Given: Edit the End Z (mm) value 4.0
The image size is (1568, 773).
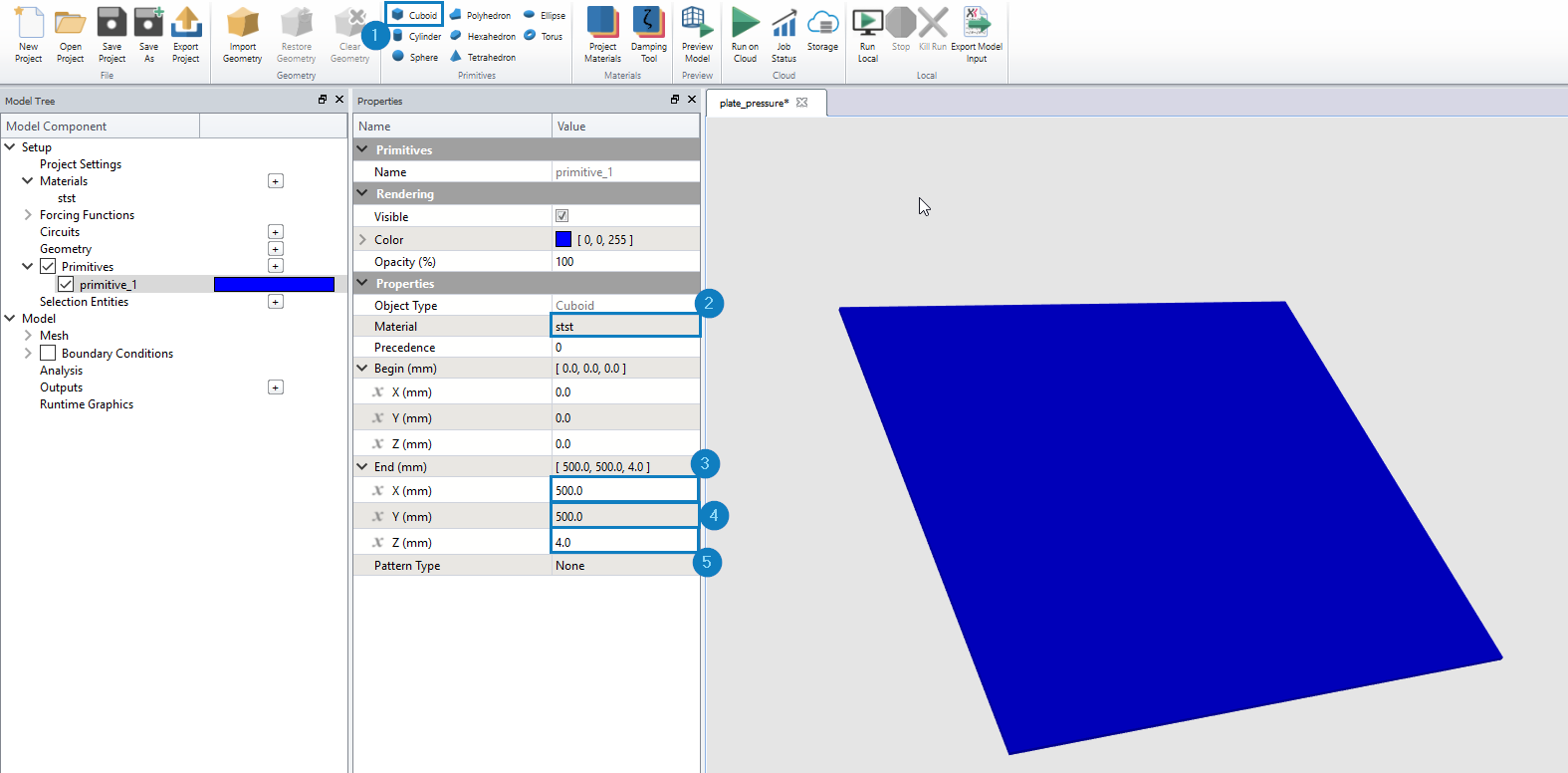Looking at the screenshot, I should (x=624, y=542).
